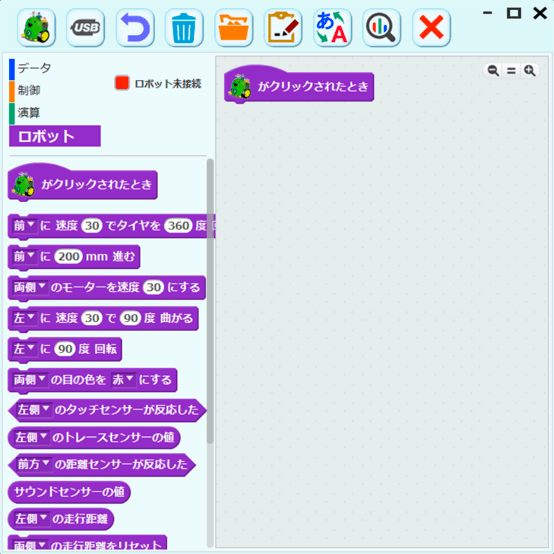The image size is (554, 554).
Task: Open 前方 dropdown in 距離センサー block
Action: pyautogui.click(x=34, y=464)
